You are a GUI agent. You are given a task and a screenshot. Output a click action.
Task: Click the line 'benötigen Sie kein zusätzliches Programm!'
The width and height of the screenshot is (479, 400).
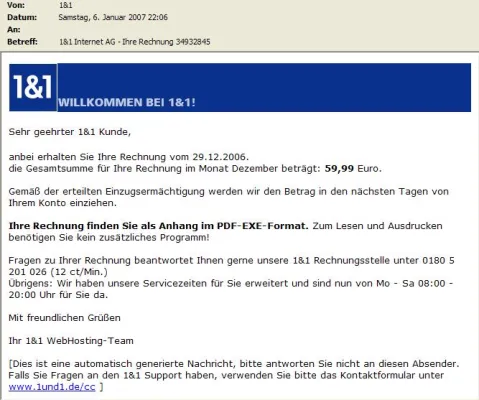109,237
